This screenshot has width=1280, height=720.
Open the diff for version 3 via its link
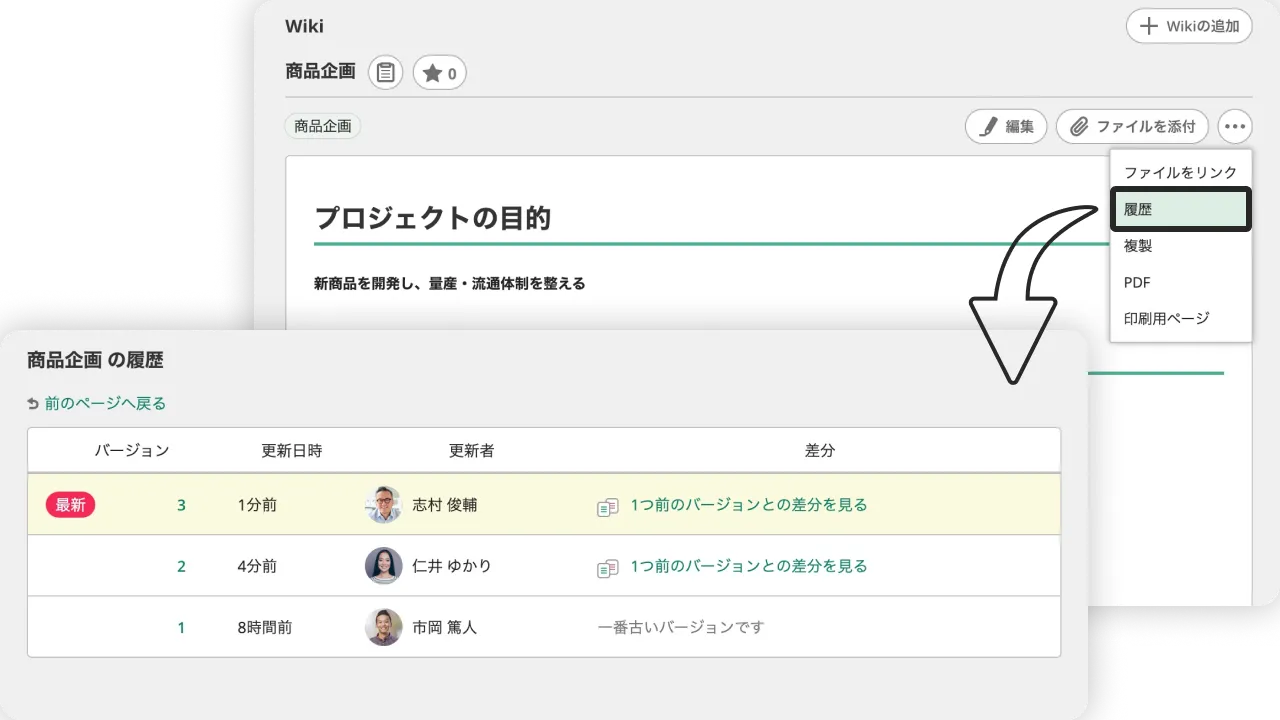click(x=748, y=505)
